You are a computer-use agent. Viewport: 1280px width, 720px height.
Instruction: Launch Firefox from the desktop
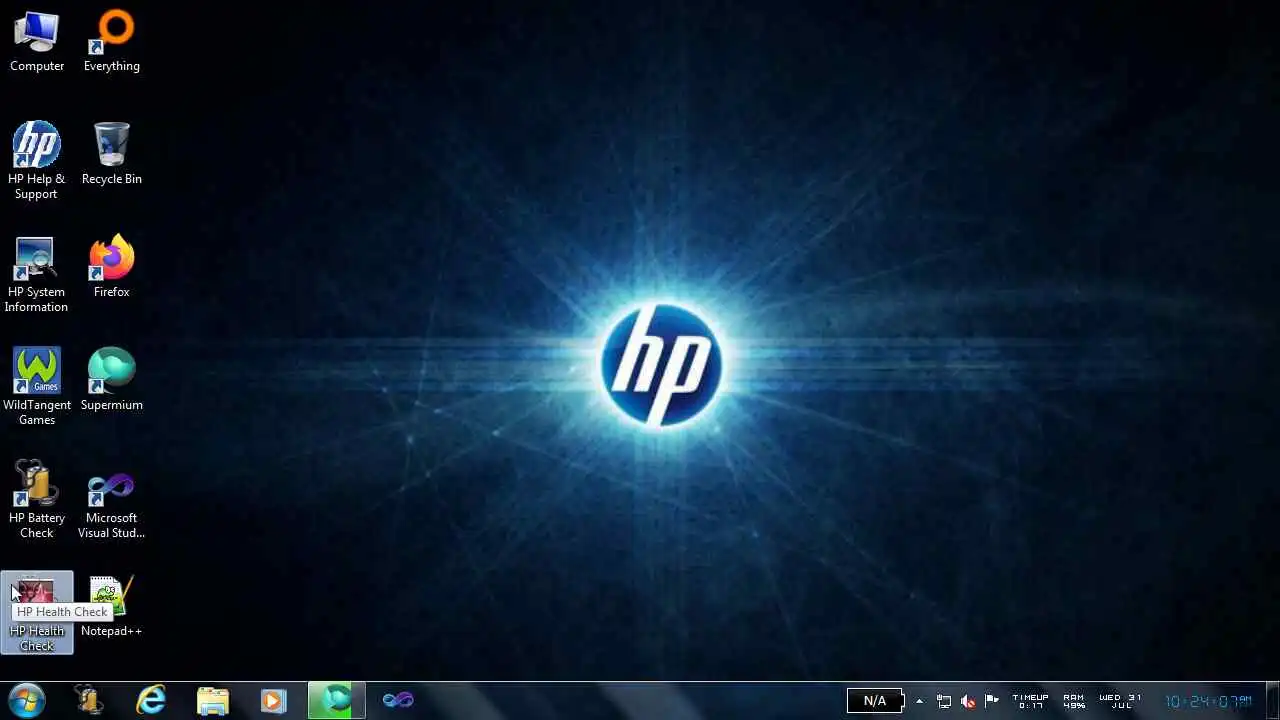[112, 267]
